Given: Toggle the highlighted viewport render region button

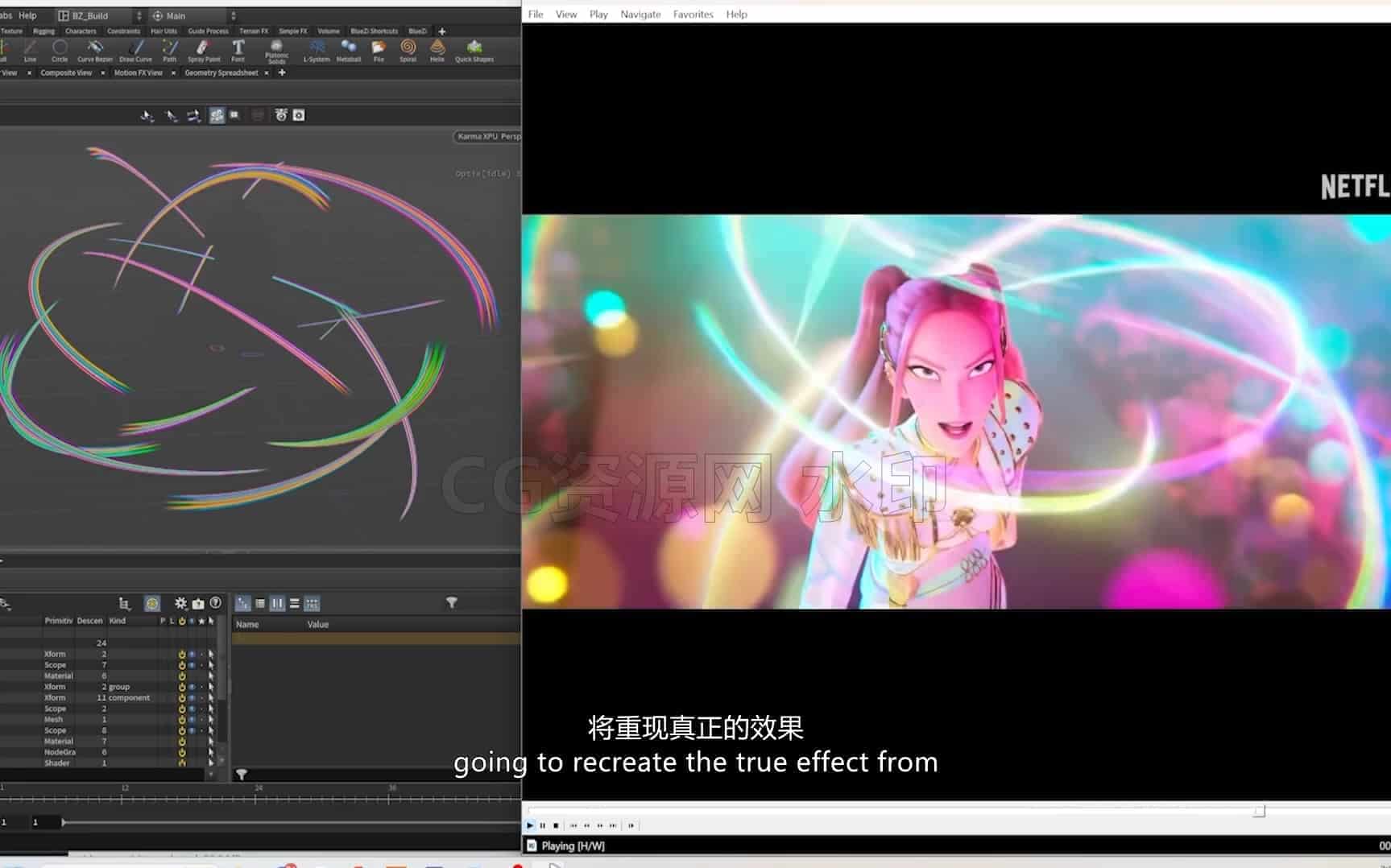Looking at the screenshot, I should (217, 115).
